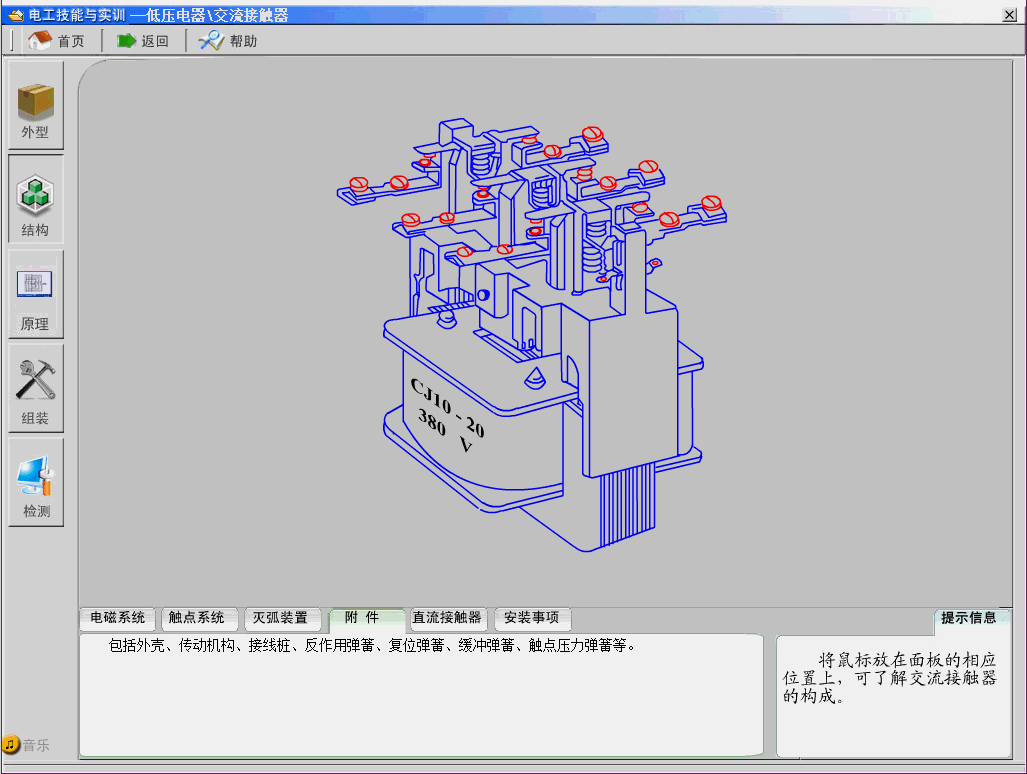Click the title bar application icon

click(x=15, y=15)
